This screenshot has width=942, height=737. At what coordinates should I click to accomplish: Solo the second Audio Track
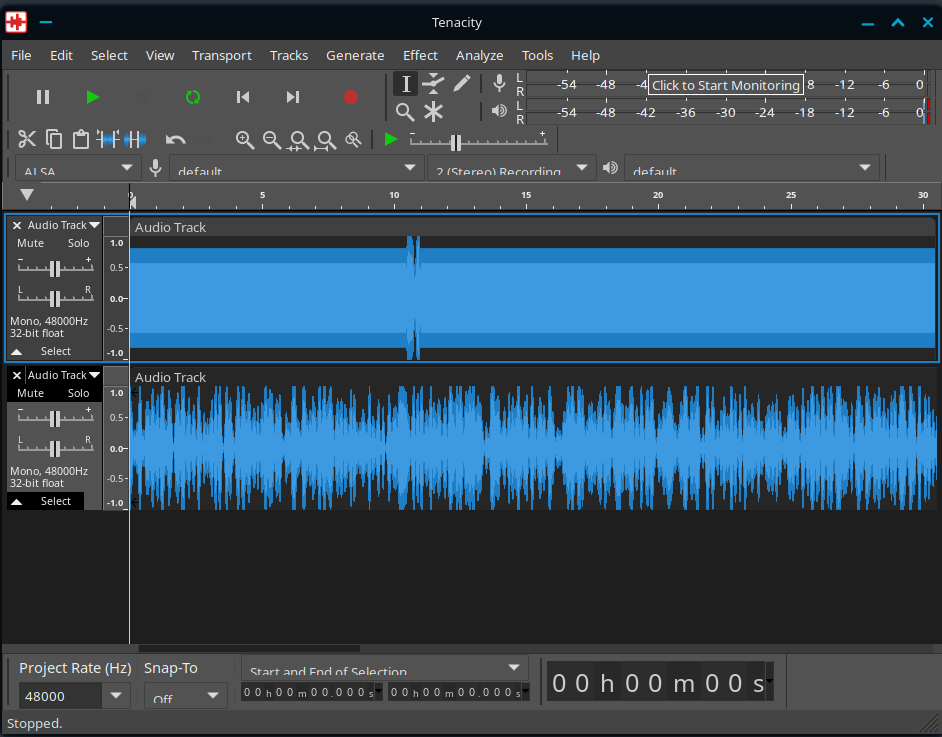click(78, 393)
